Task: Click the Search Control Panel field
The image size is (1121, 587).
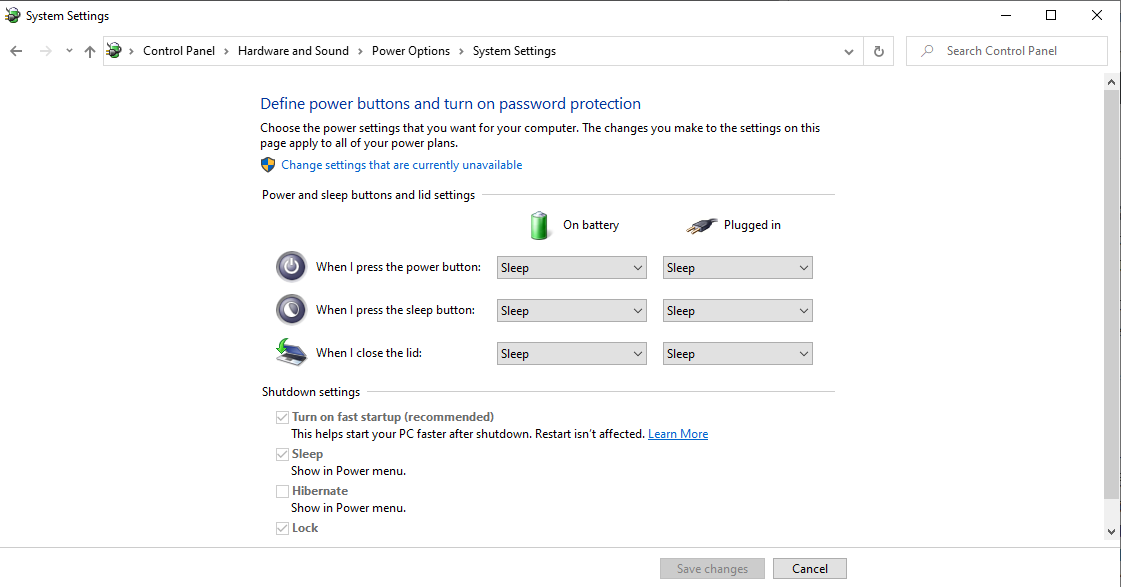Action: tap(1007, 51)
